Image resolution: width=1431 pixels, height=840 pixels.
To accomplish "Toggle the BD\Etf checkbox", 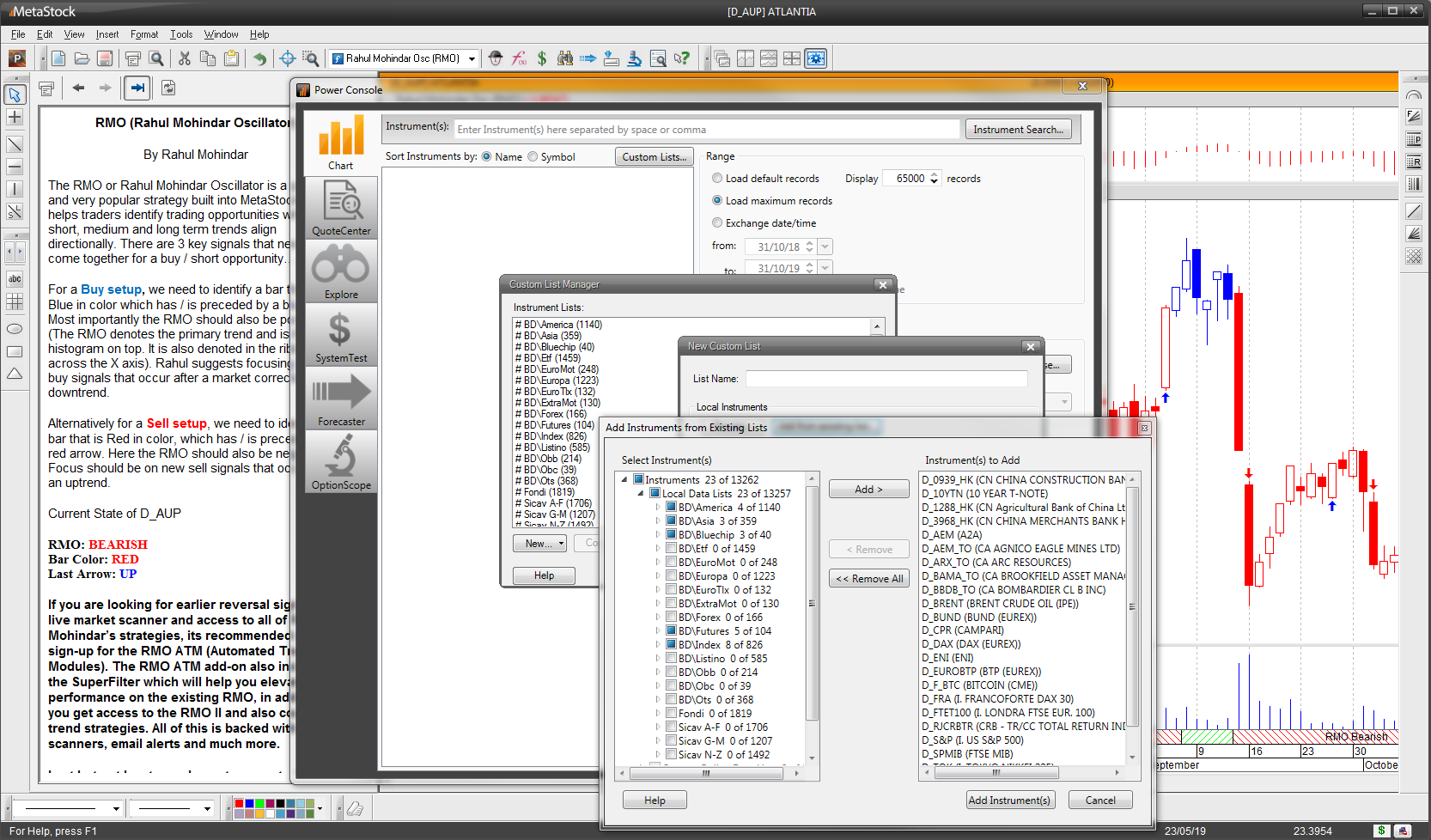I will [672, 549].
